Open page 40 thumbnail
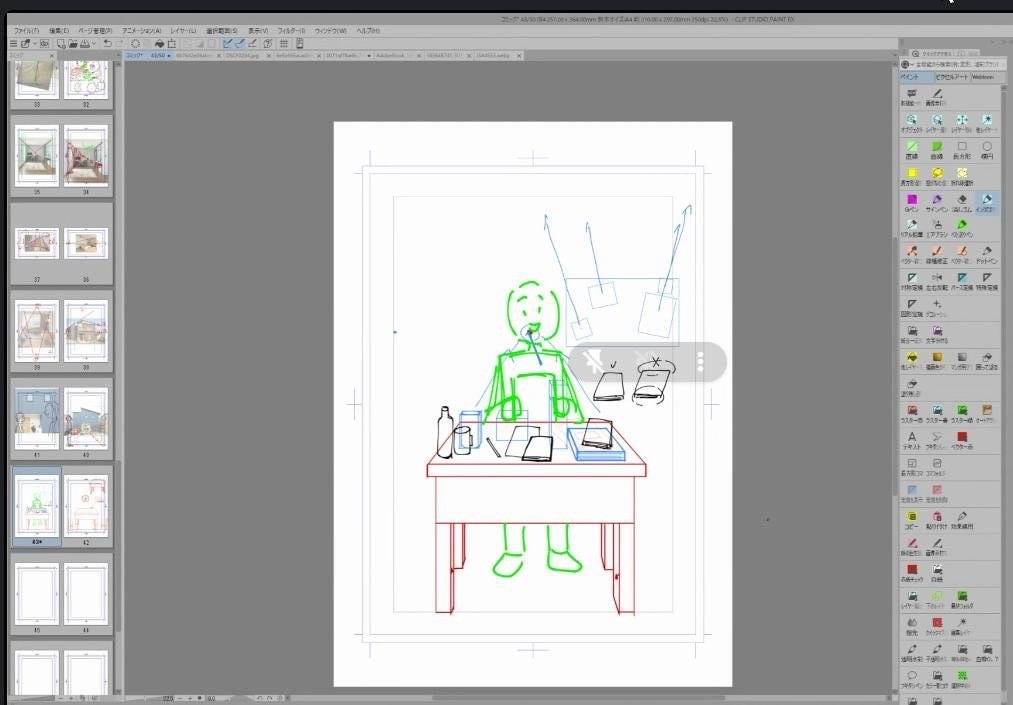Screen dimensions: 1013x705 (86, 419)
